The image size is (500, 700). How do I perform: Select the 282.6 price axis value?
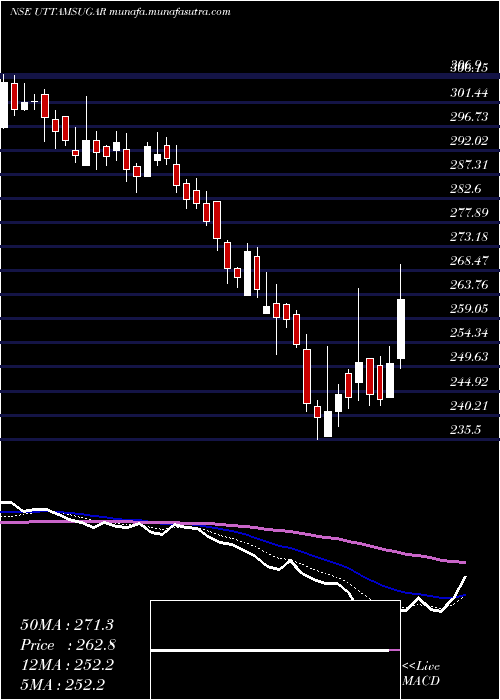(466, 189)
